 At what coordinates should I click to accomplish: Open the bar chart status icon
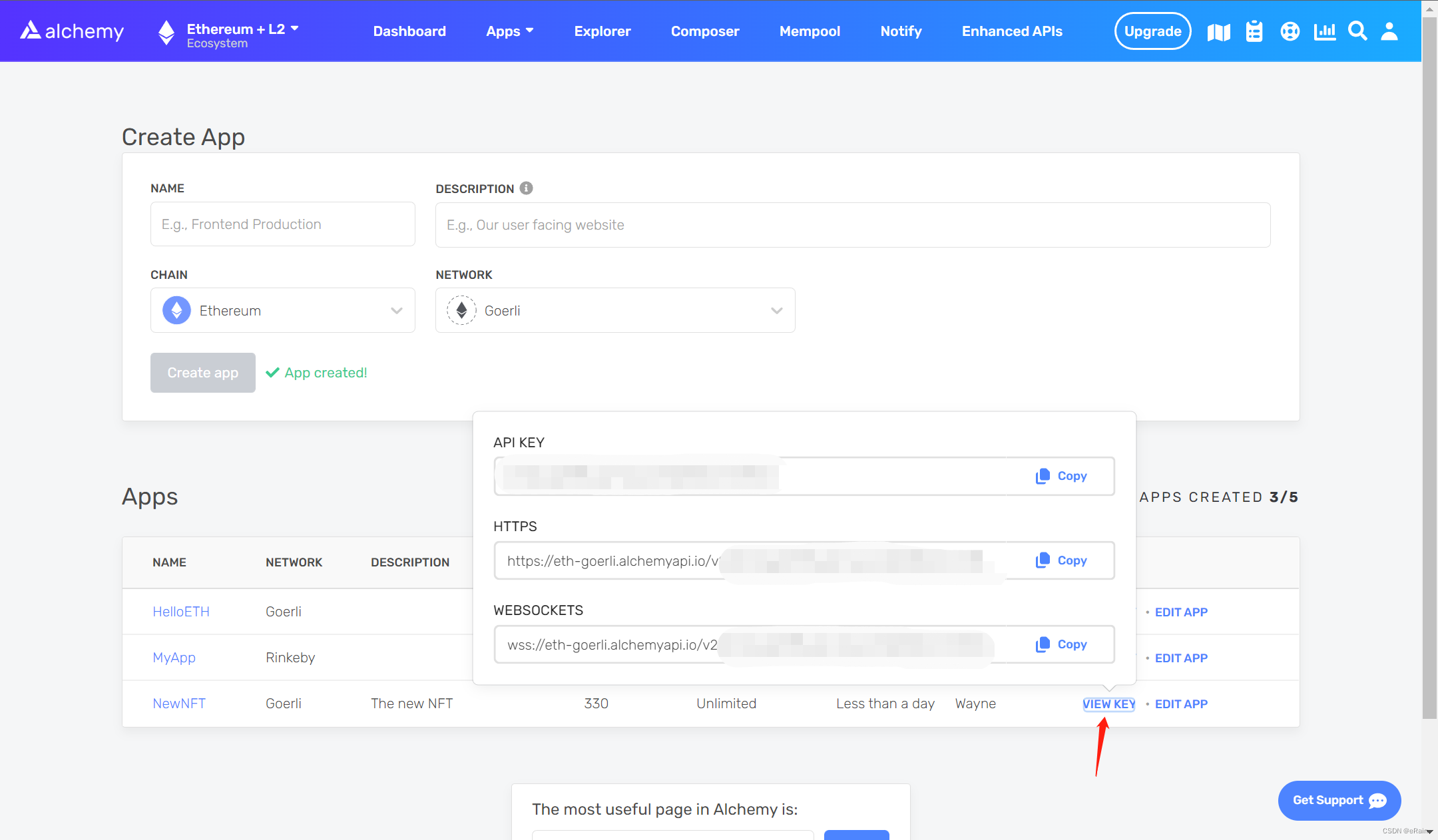click(1325, 31)
